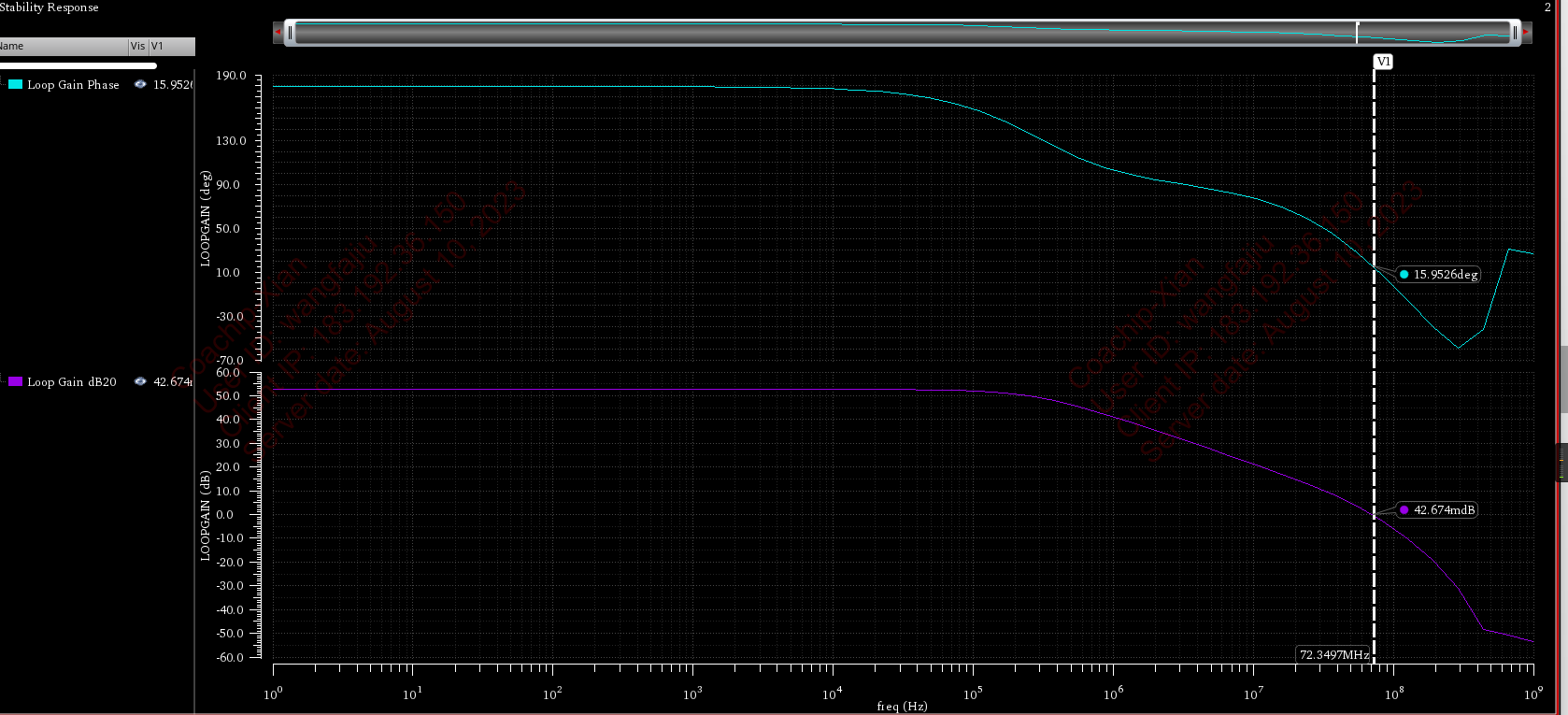This screenshot has width=1568, height=715.
Task: Click the freq (Hz) x-axis label
Action: pos(902,707)
